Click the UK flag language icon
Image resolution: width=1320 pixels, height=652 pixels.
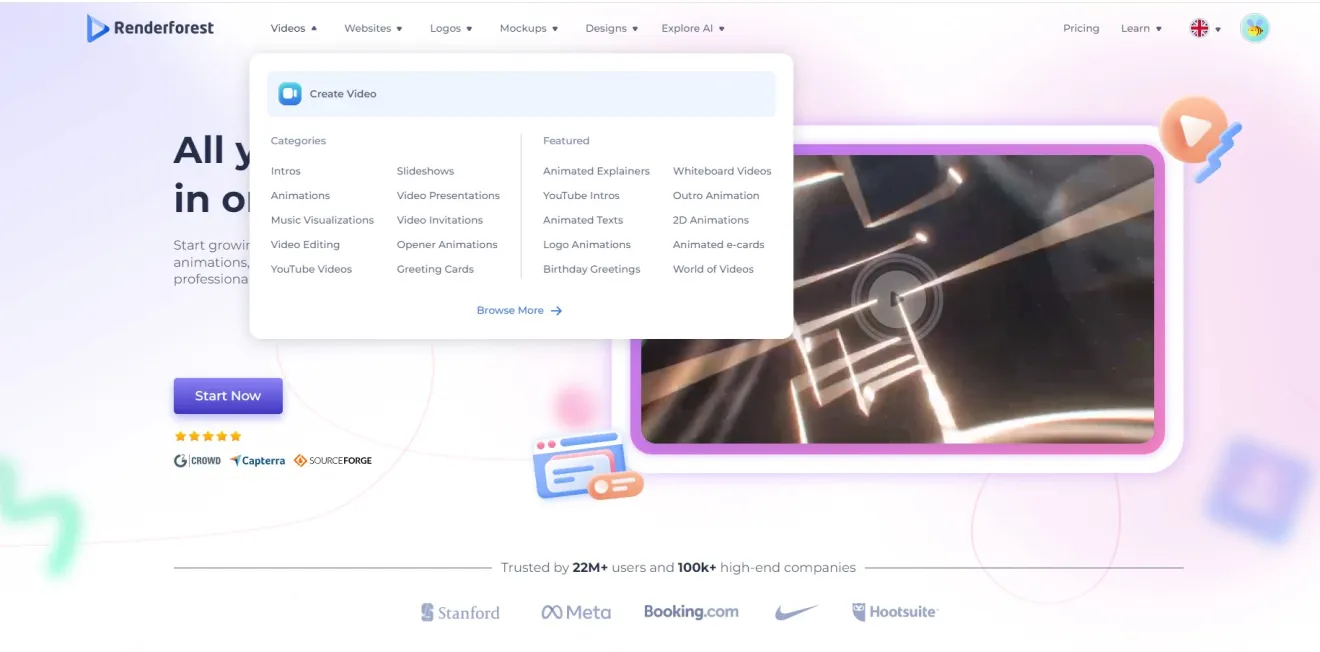[1199, 28]
